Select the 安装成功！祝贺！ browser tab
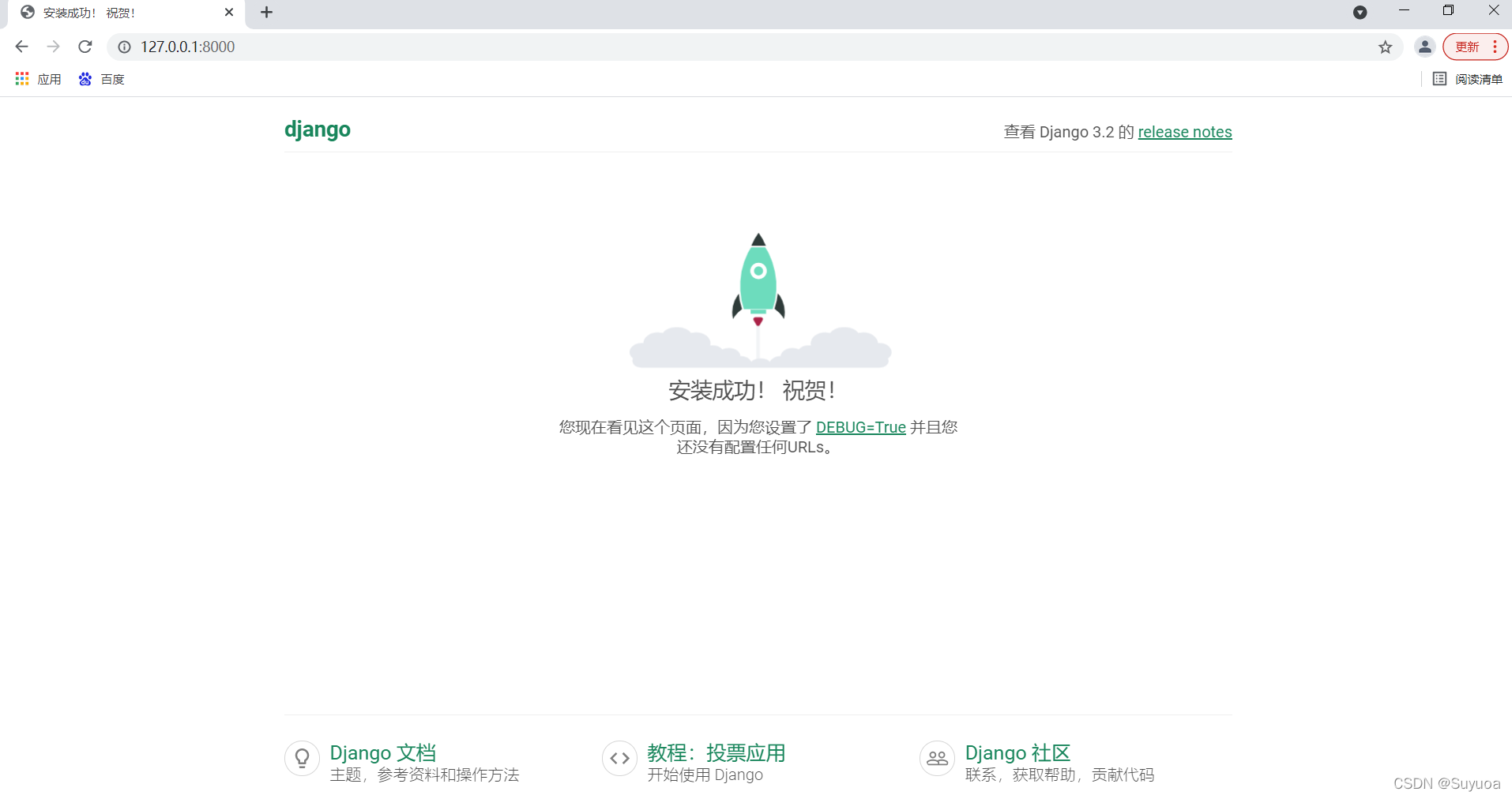The height and width of the screenshot is (799, 1512). point(118,13)
